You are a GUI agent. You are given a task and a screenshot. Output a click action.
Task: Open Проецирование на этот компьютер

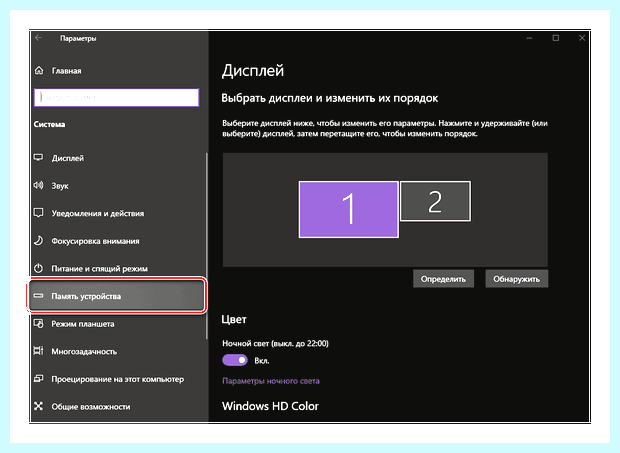[117, 379]
